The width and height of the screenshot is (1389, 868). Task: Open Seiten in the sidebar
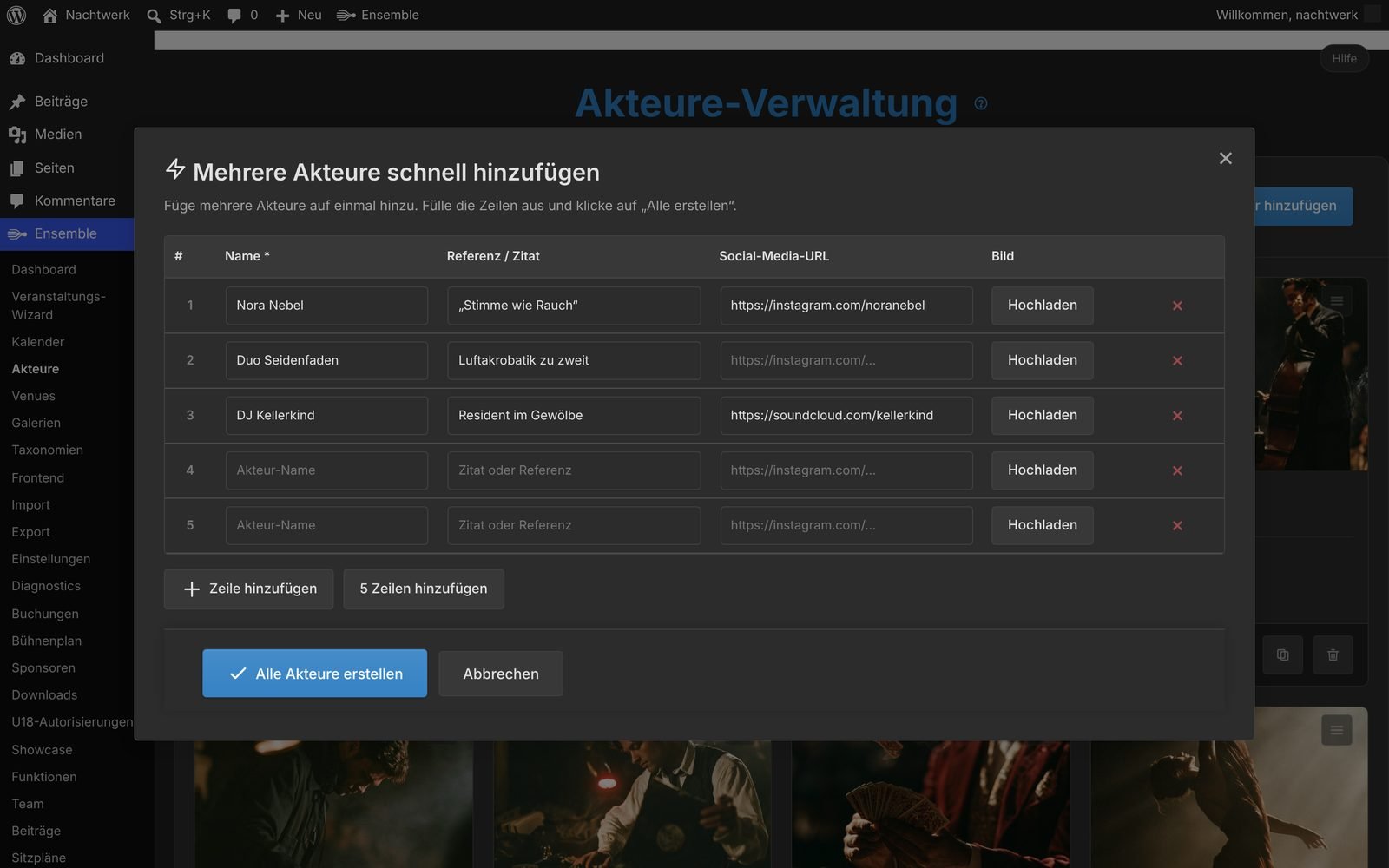[x=55, y=168]
